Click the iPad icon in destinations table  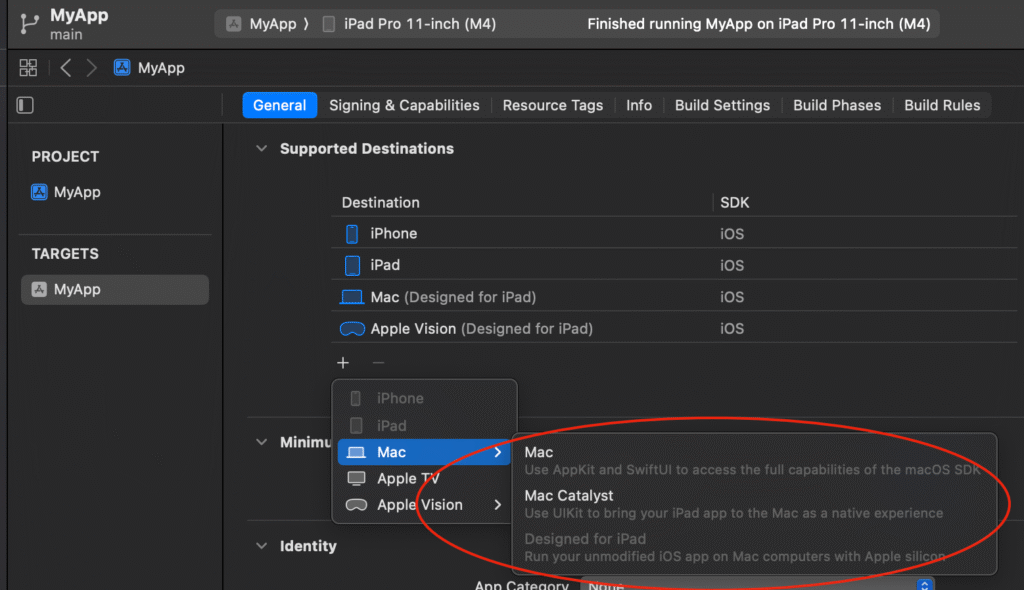click(352, 265)
